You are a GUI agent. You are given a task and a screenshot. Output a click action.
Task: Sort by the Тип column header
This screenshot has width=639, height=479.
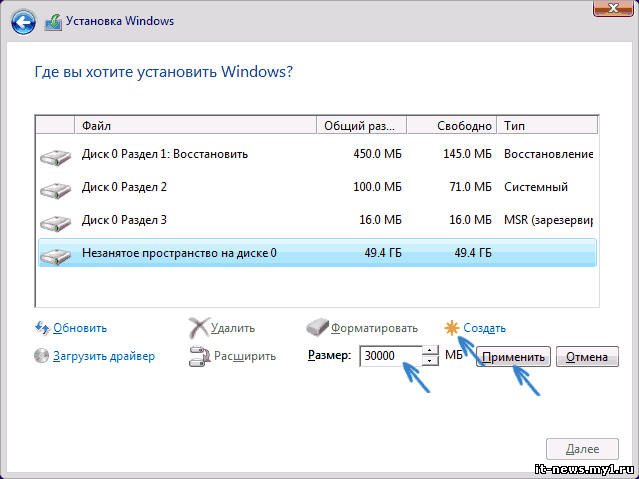coord(547,126)
